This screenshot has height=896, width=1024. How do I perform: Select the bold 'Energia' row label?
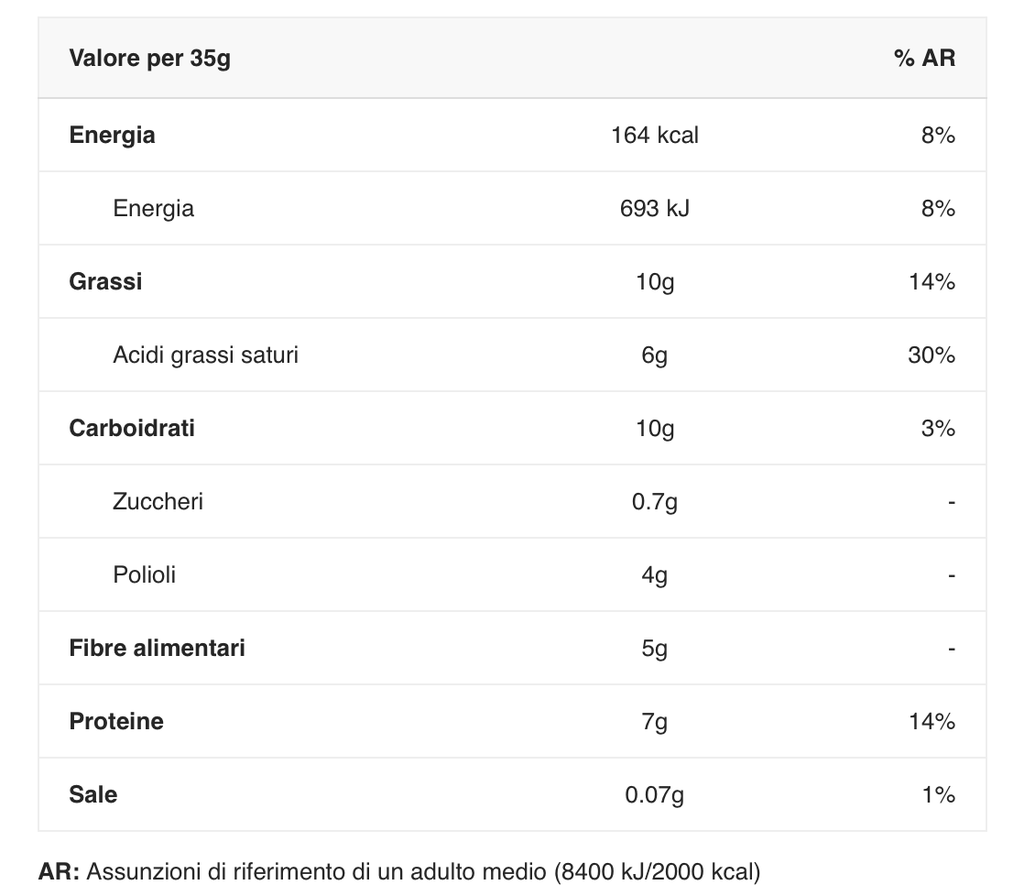coord(112,135)
